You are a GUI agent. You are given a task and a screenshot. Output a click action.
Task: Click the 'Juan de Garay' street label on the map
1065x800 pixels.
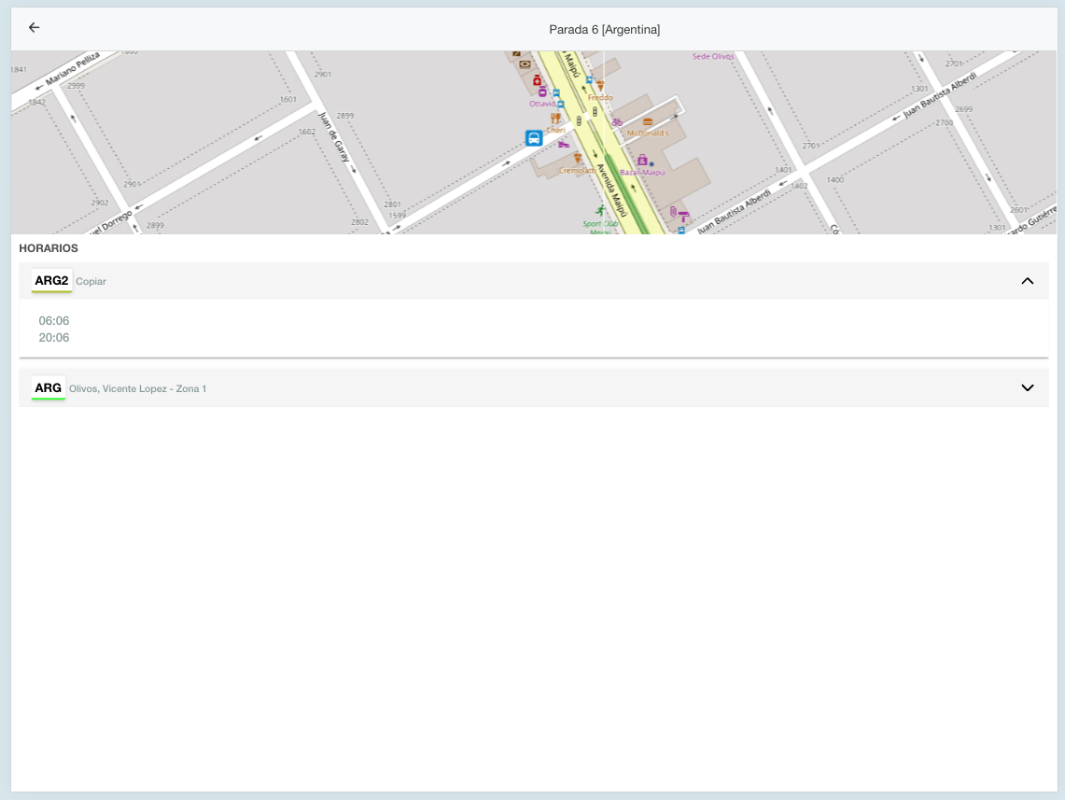(335, 137)
